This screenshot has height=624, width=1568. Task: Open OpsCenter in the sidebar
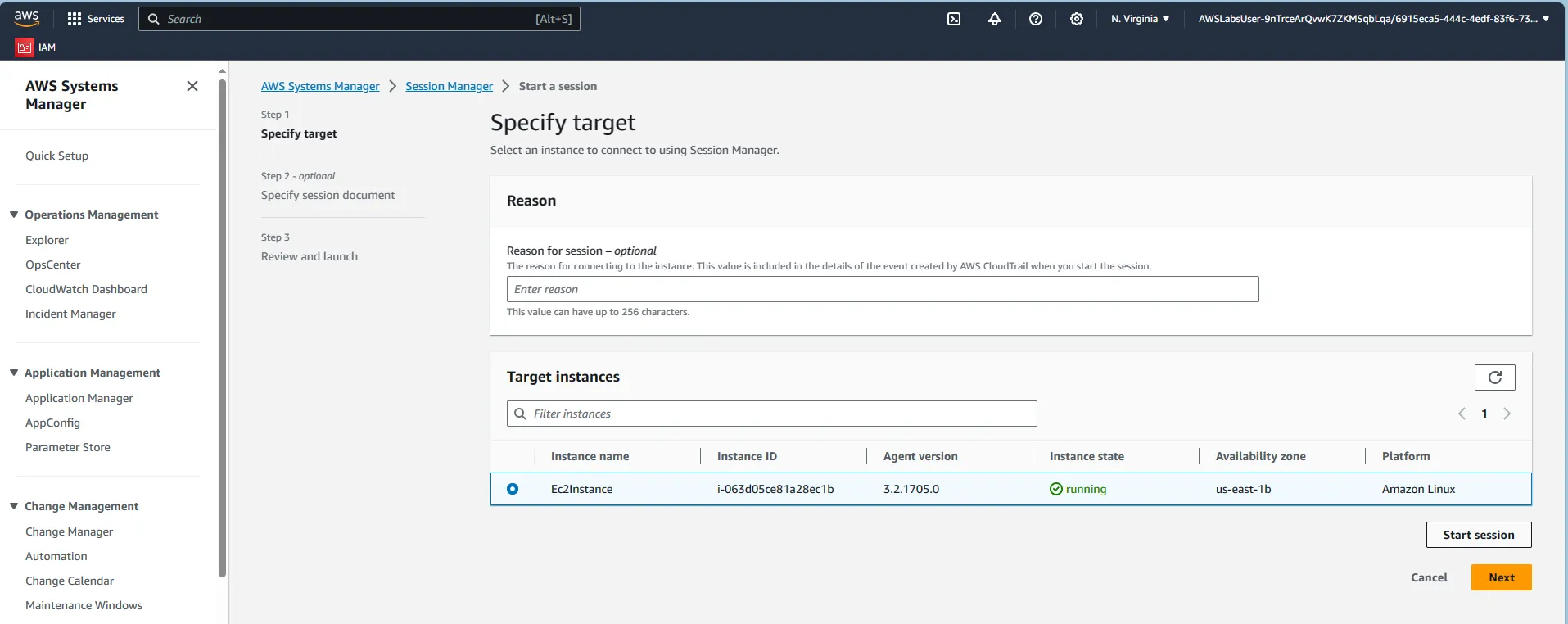coord(53,265)
